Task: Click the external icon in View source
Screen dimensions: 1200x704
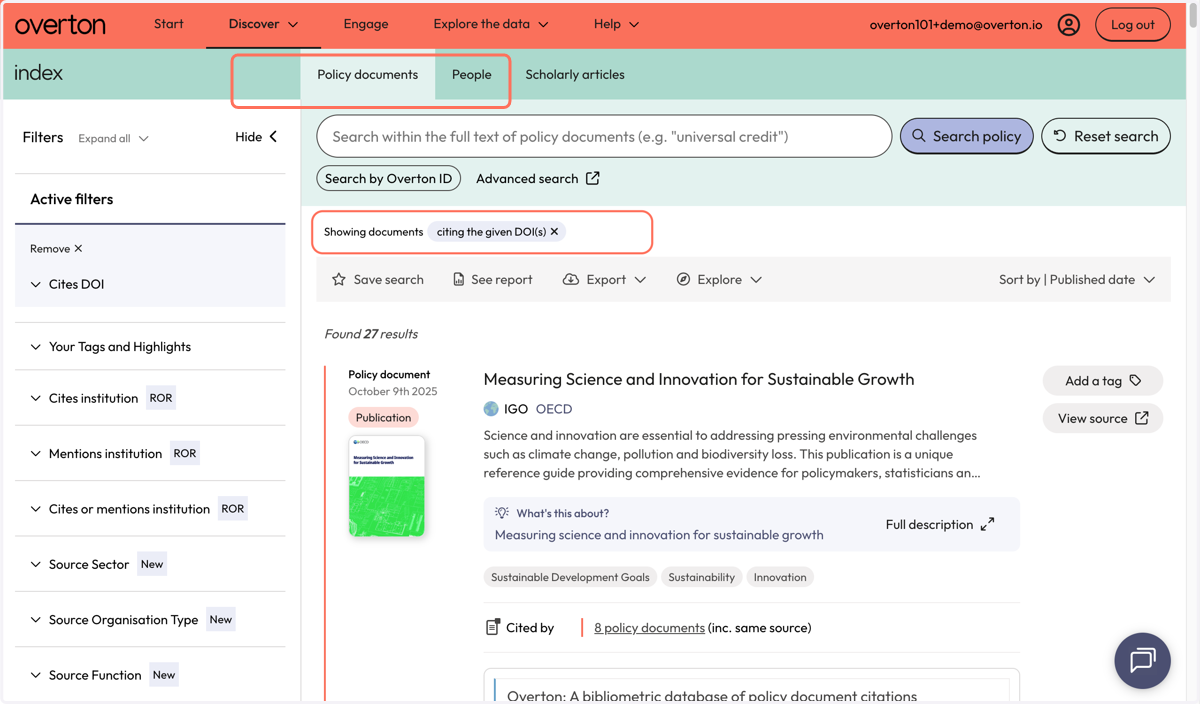Action: coord(1141,418)
